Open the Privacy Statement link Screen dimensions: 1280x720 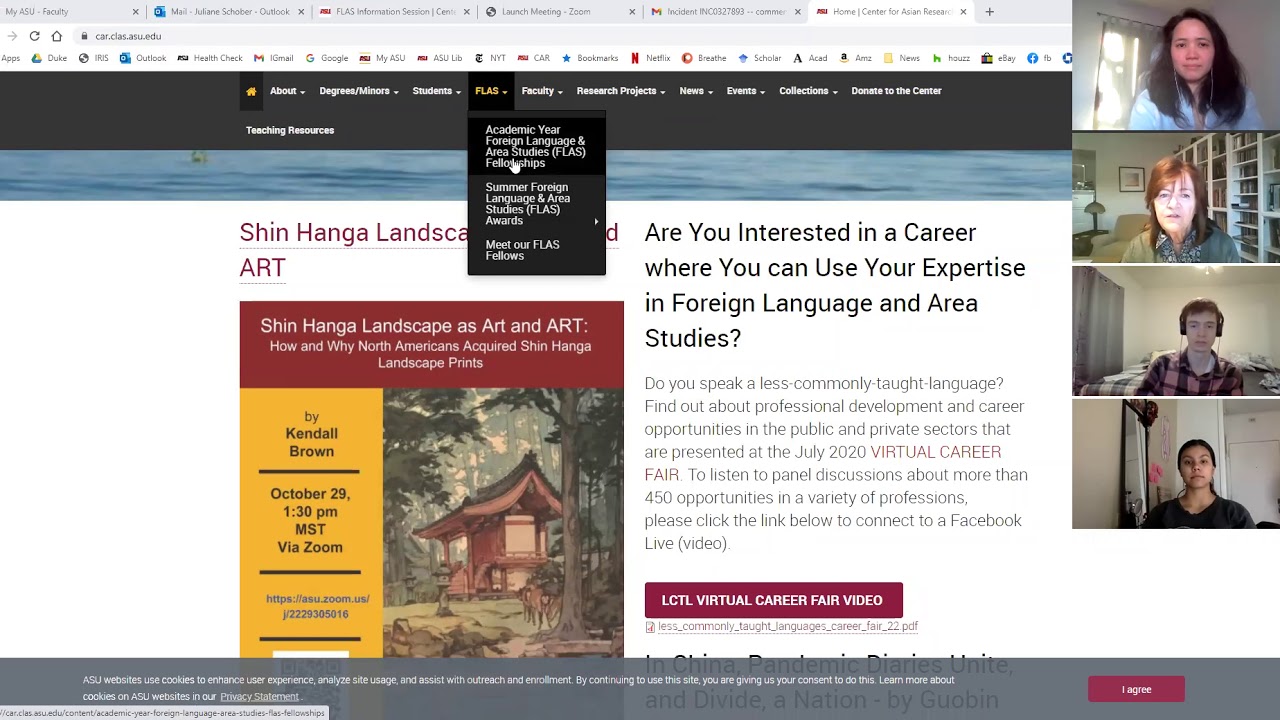259,697
